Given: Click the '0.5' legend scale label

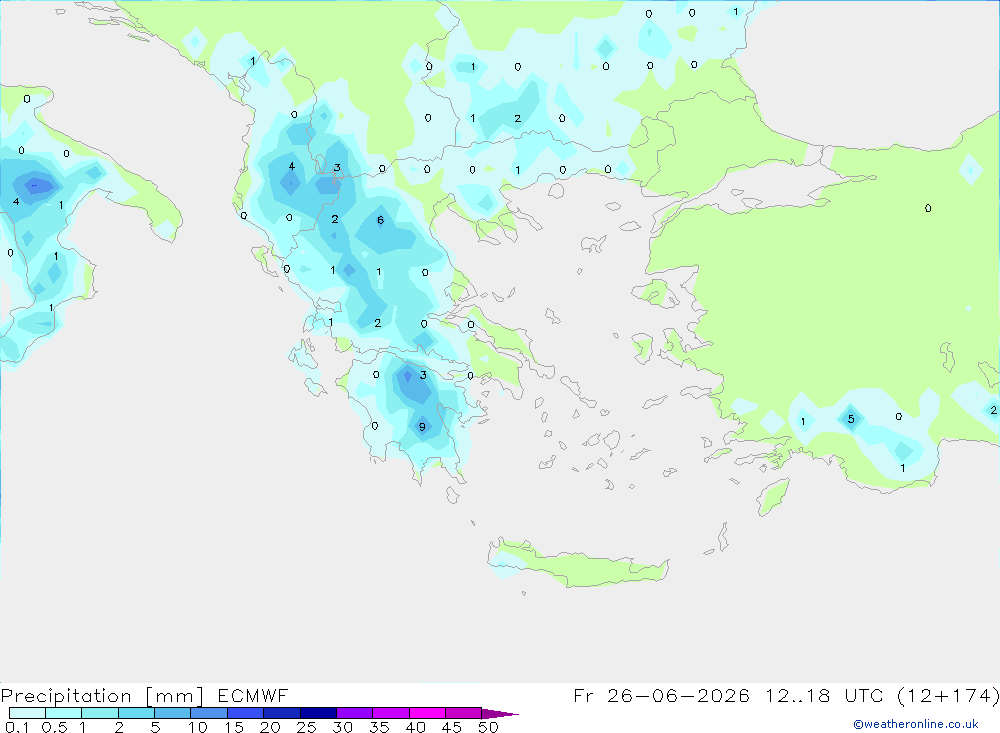Looking at the screenshot, I should click(54, 727).
